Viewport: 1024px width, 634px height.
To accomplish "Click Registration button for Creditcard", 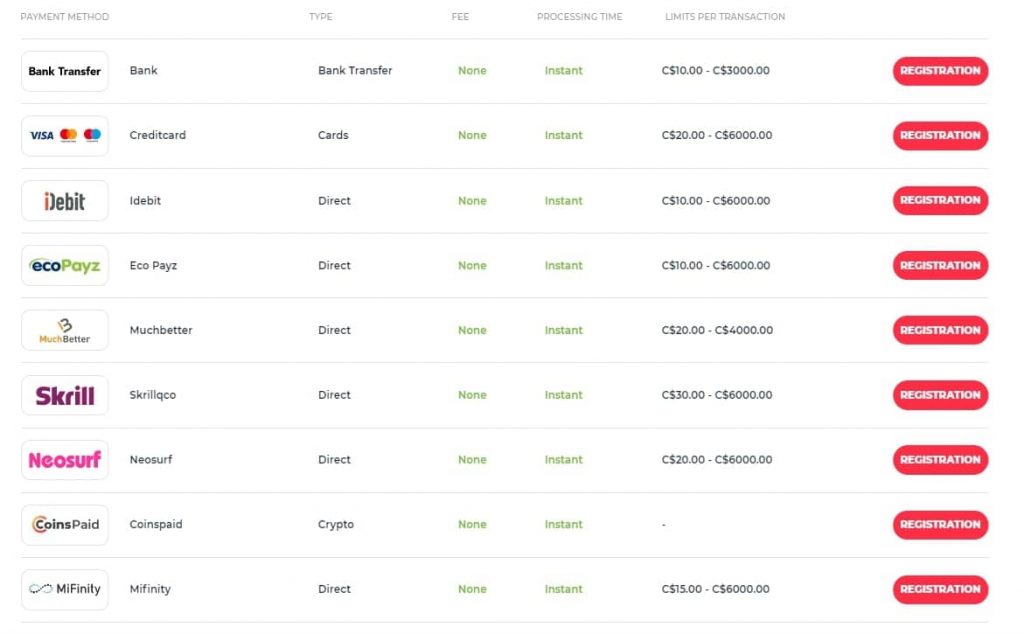I will pos(940,135).
